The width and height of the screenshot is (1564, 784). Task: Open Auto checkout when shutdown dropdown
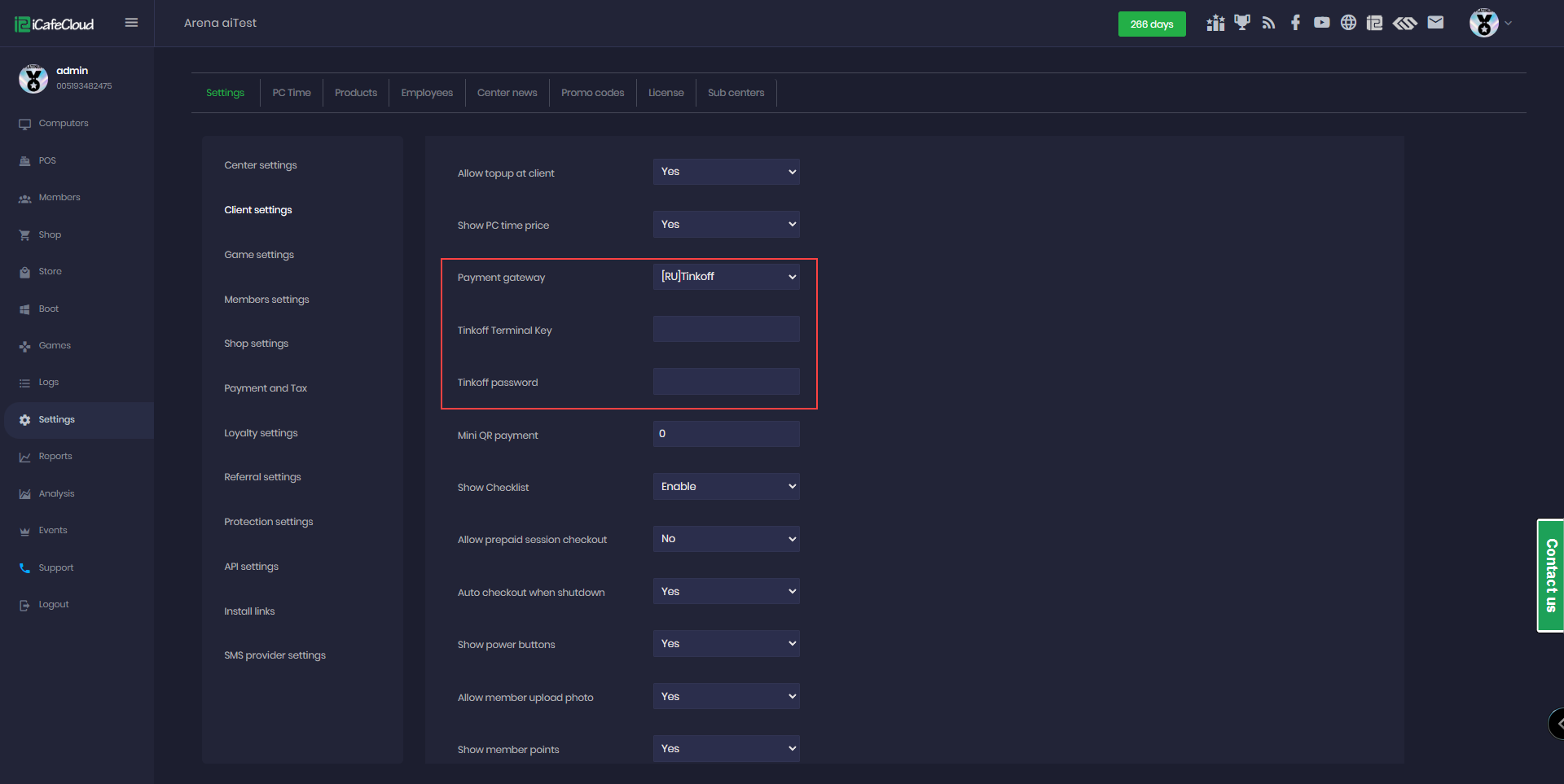click(x=726, y=592)
